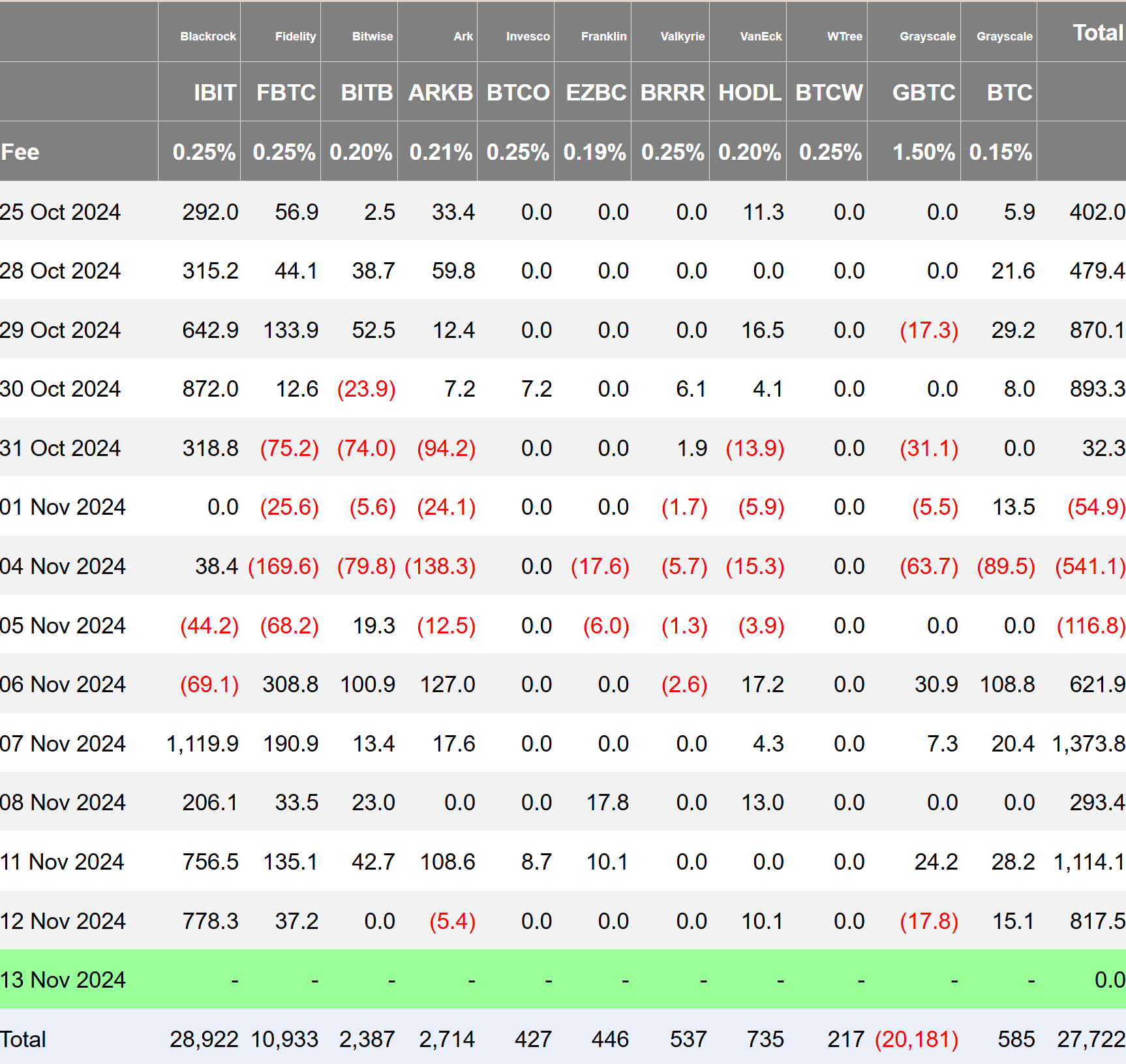Click the 0.0 total for 13 Nov
1126x1064 pixels.
pyautogui.click(x=1110, y=980)
